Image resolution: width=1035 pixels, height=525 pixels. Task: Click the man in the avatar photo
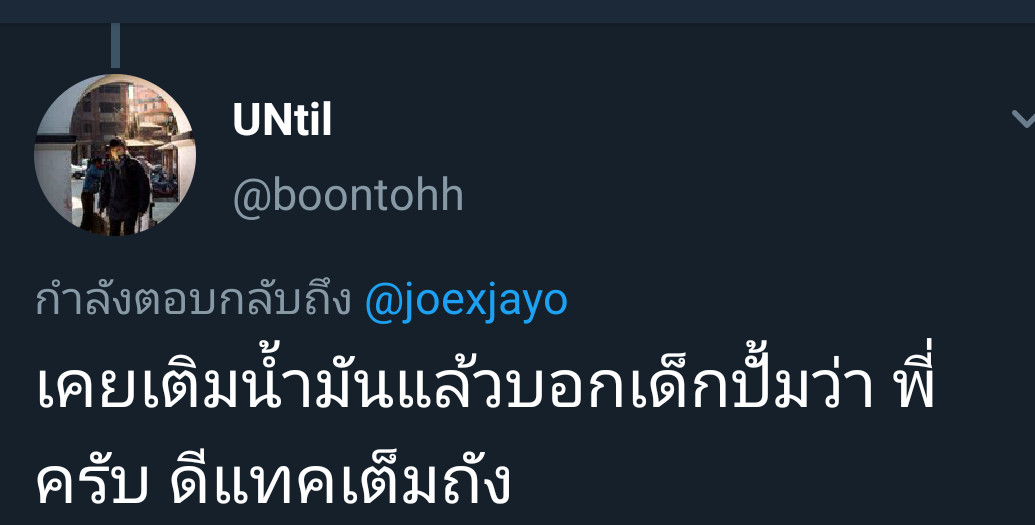(x=124, y=188)
